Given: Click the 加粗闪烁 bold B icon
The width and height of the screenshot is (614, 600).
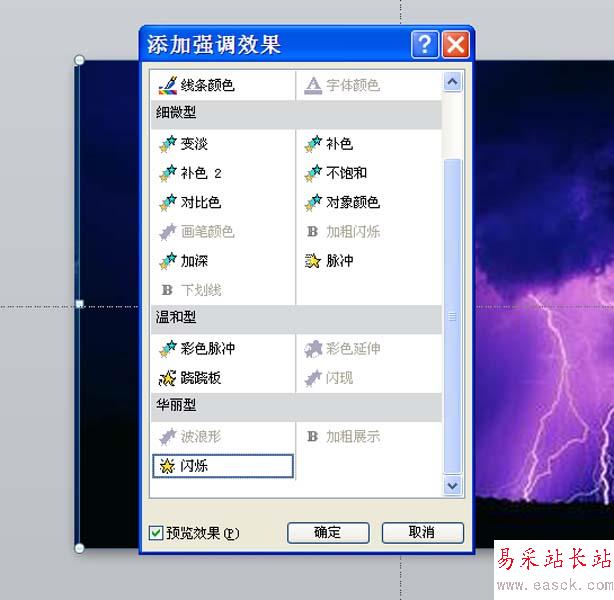Looking at the screenshot, I should (312, 231).
